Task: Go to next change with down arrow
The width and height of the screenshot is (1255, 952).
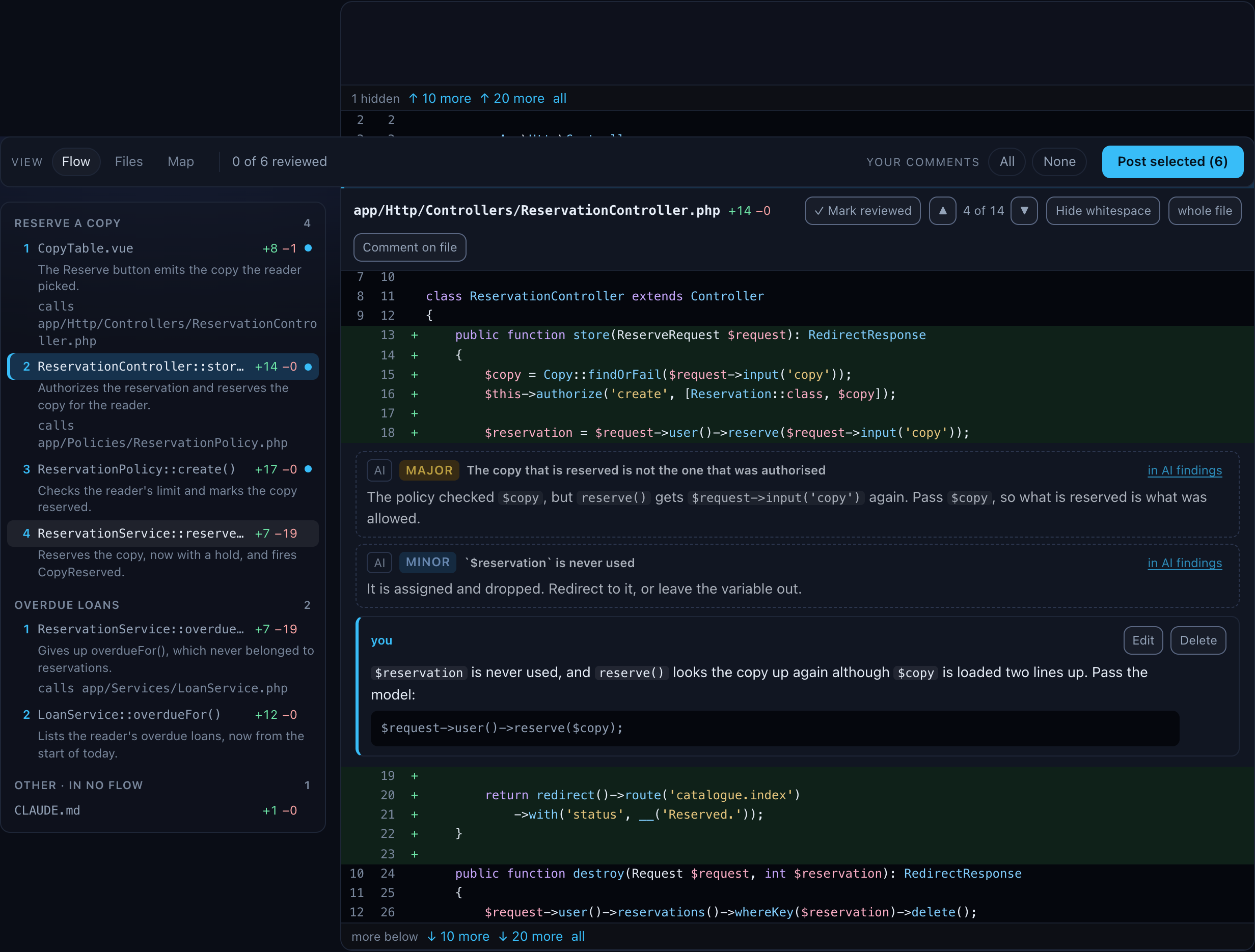Action: pos(1024,211)
